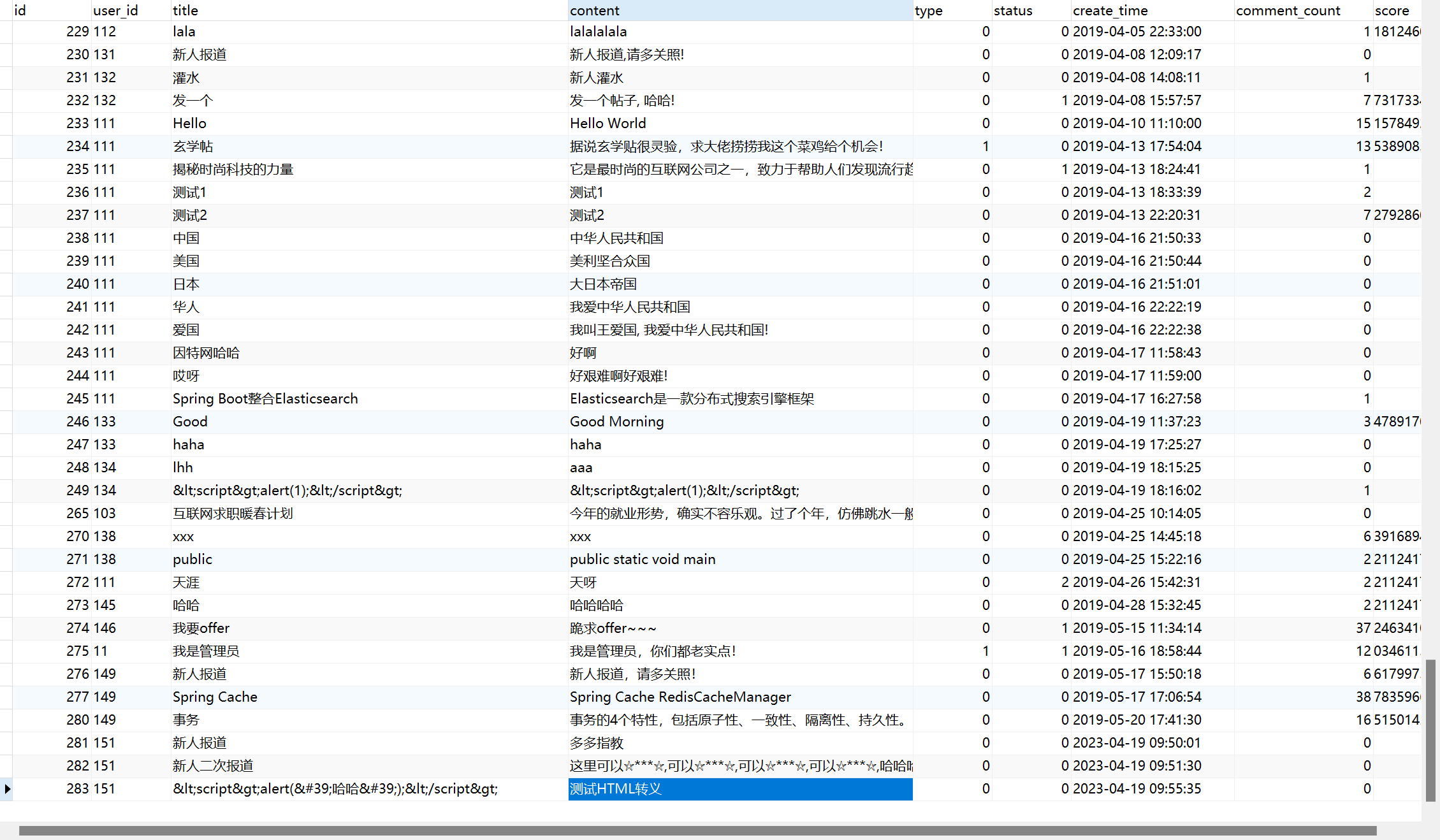Click the create_time column header
Viewport: 1440px width, 840px height.
pos(1153,10)
